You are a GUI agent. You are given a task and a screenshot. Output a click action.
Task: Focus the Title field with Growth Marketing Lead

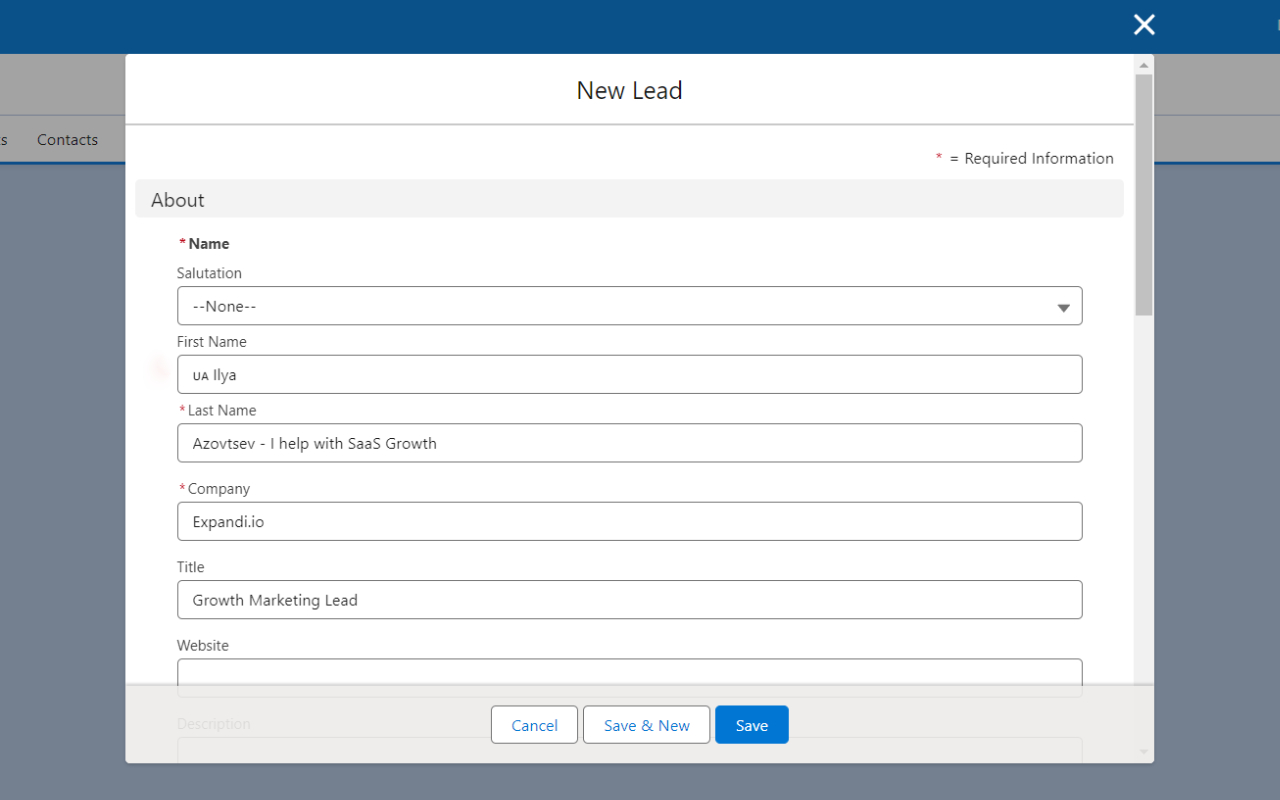(630, 599)
